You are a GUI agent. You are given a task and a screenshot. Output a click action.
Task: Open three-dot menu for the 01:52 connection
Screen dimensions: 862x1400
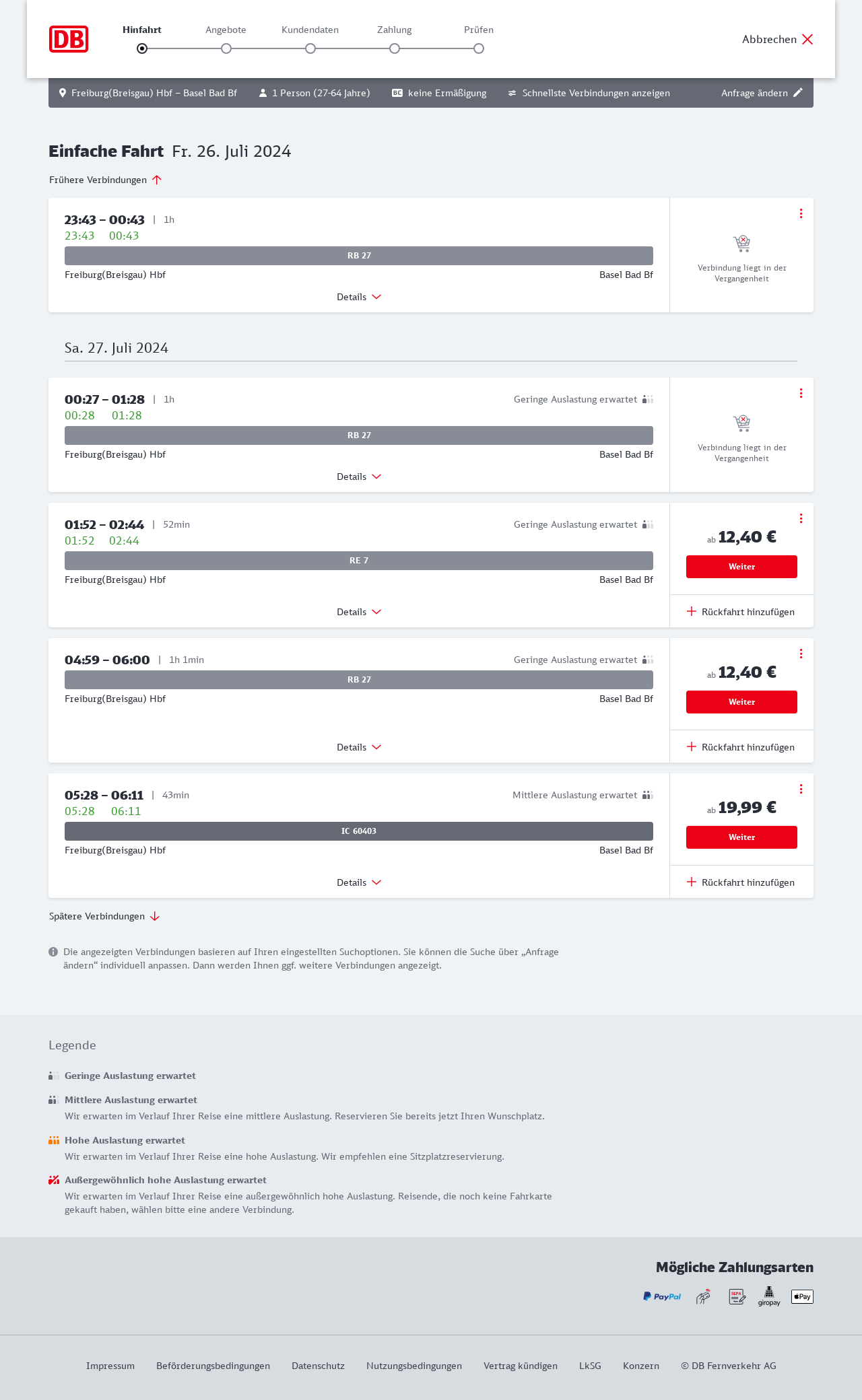[x=801, y=518]
